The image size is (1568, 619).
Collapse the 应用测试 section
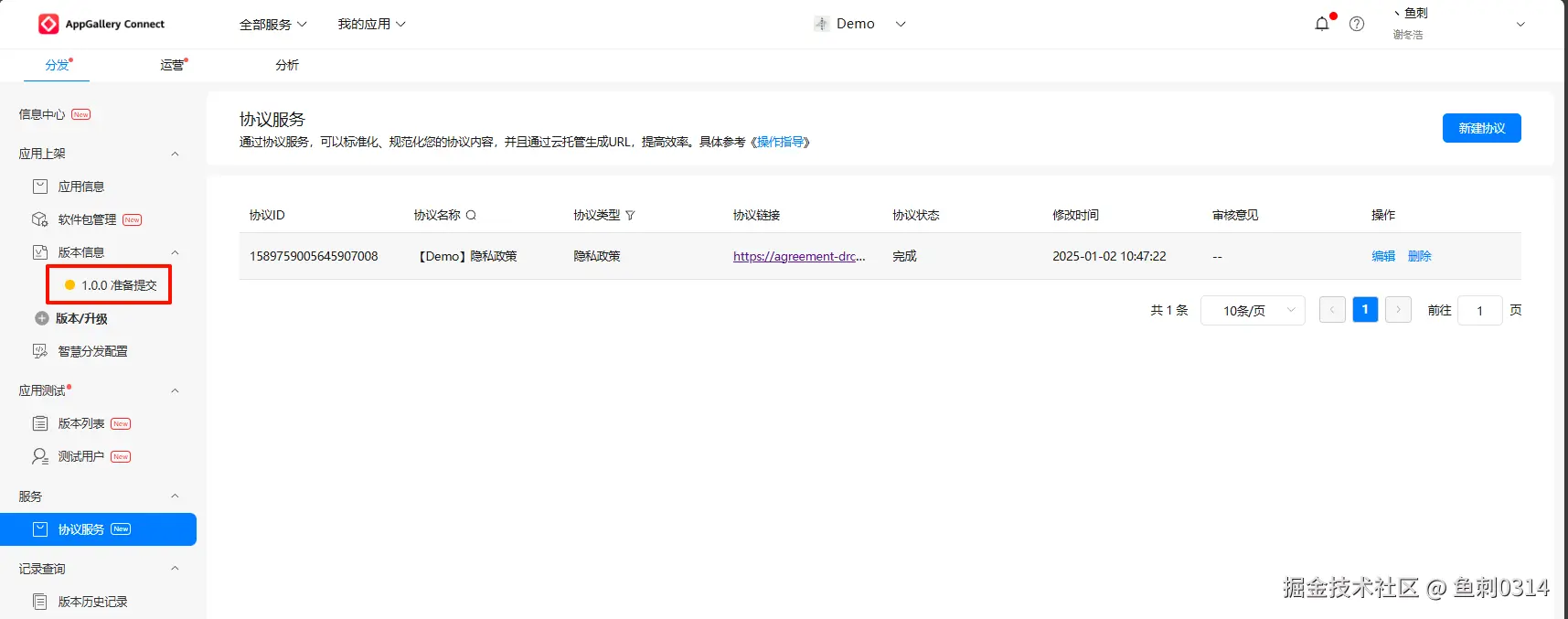click(175, 390)
